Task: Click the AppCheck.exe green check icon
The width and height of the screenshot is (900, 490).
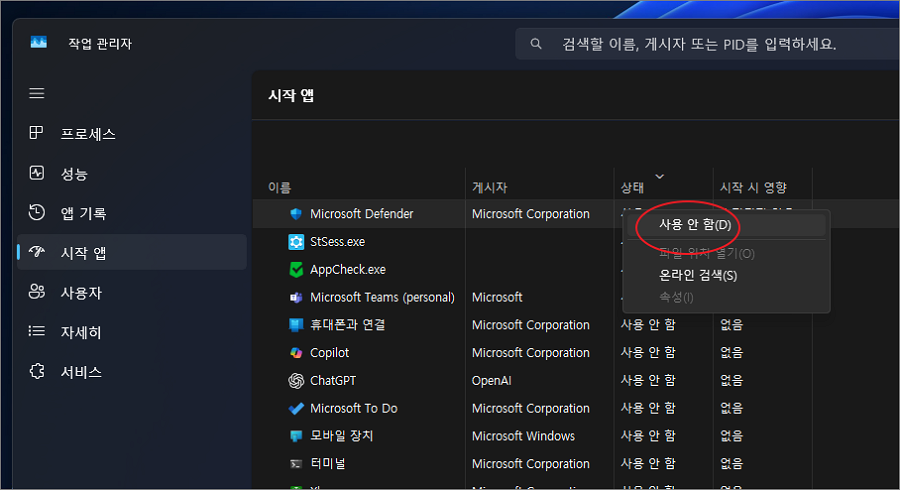Action: tap(296, 270)
